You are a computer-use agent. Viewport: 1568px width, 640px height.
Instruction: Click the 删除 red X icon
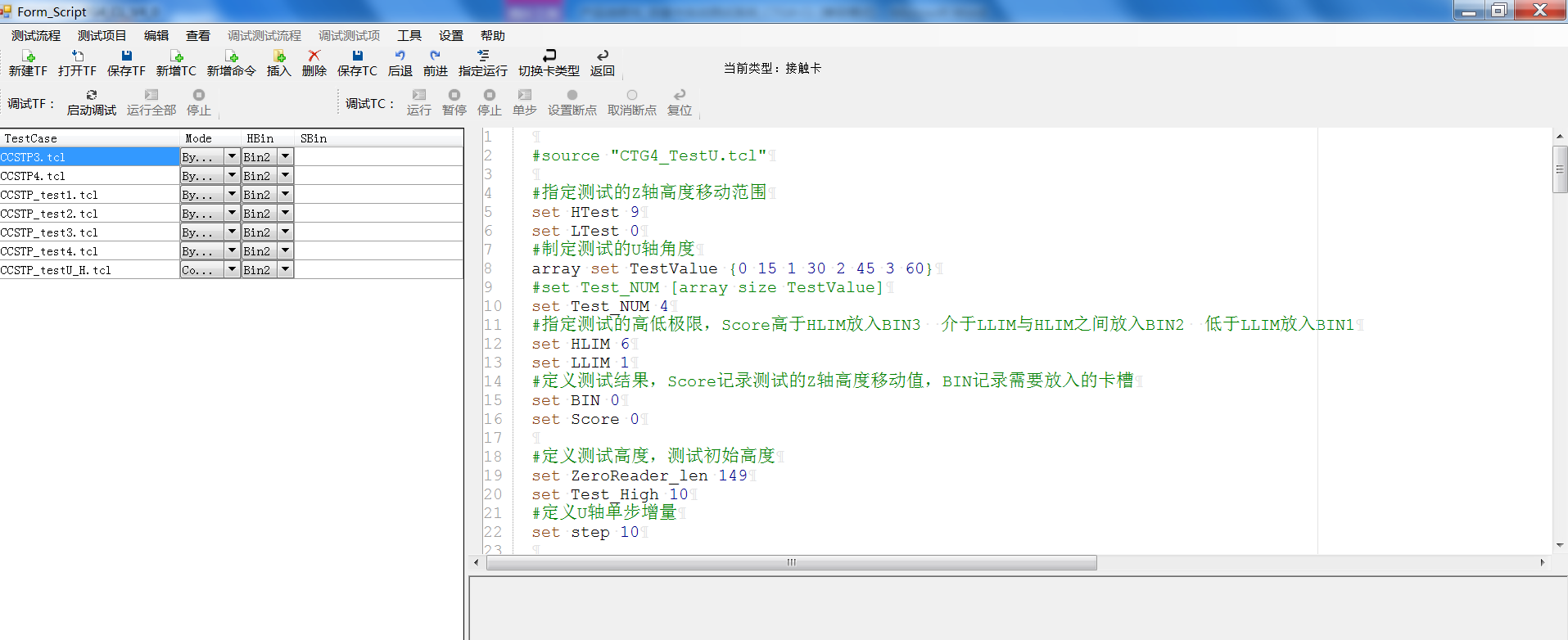314,56
